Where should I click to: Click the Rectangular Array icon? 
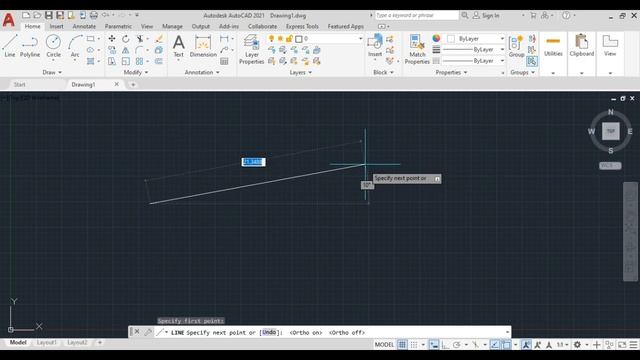(140, 61)
